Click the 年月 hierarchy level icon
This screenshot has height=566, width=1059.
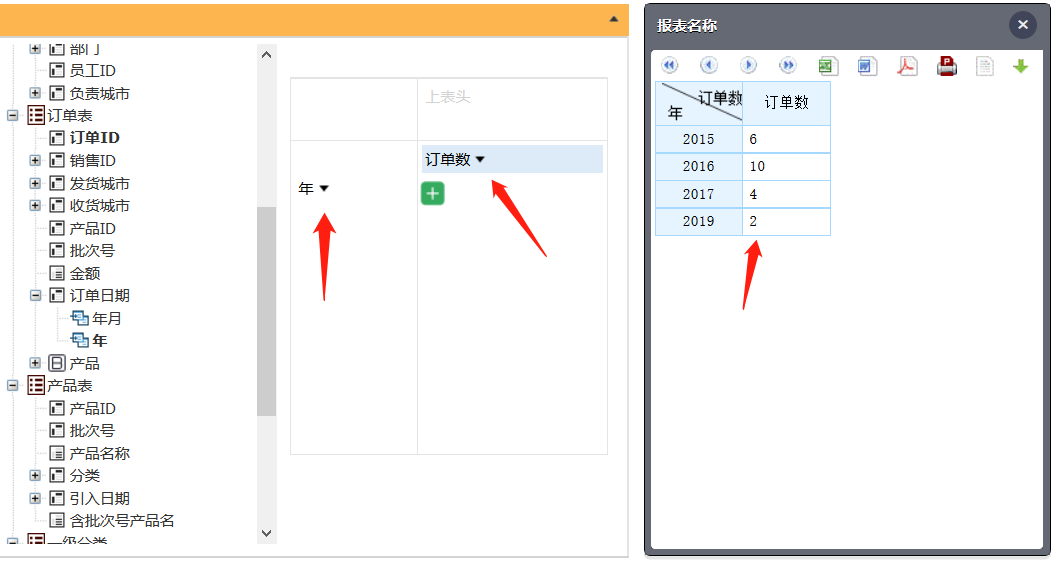[x=80, y=318]
